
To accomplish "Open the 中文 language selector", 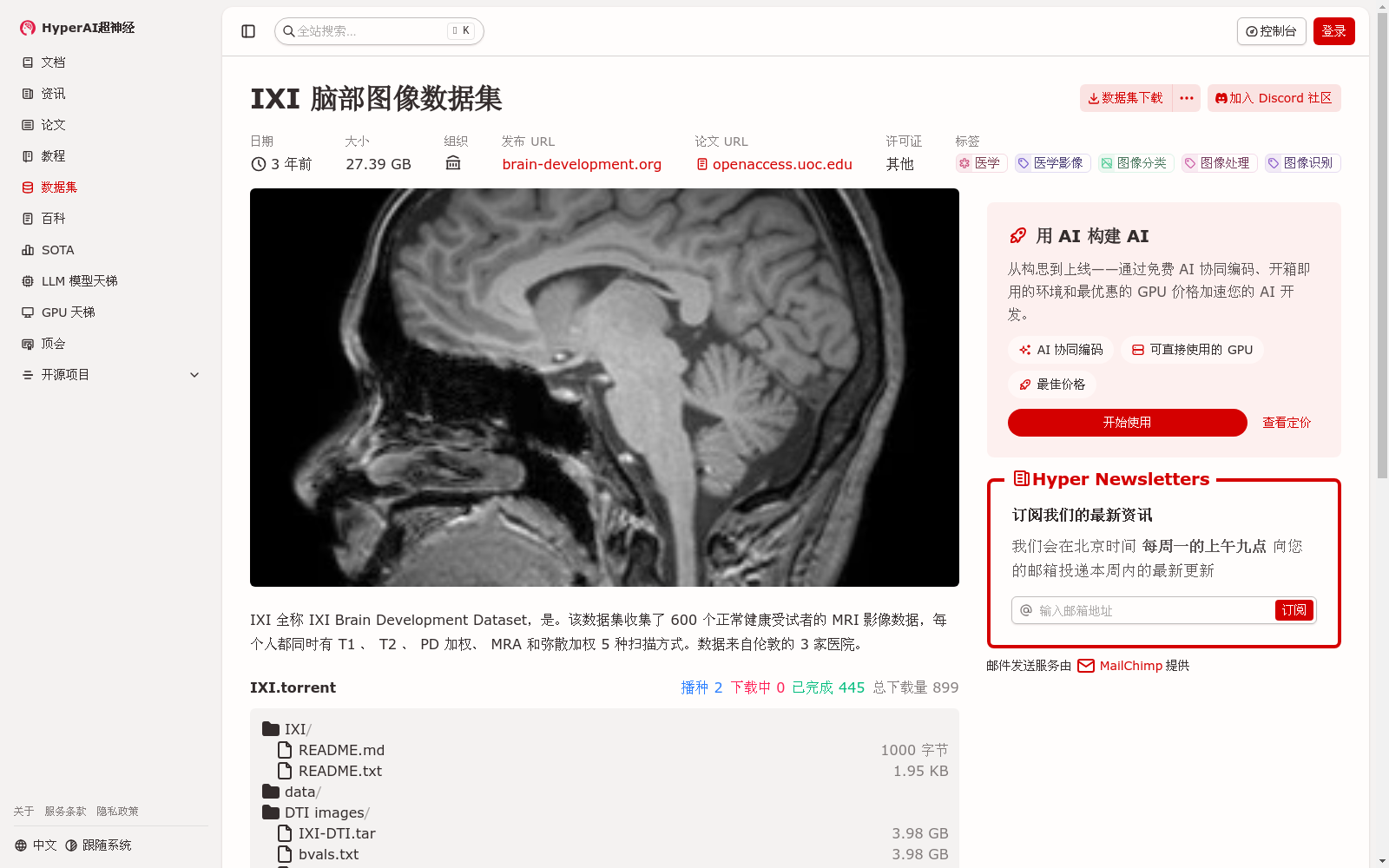I will click(x=36, y=845).
